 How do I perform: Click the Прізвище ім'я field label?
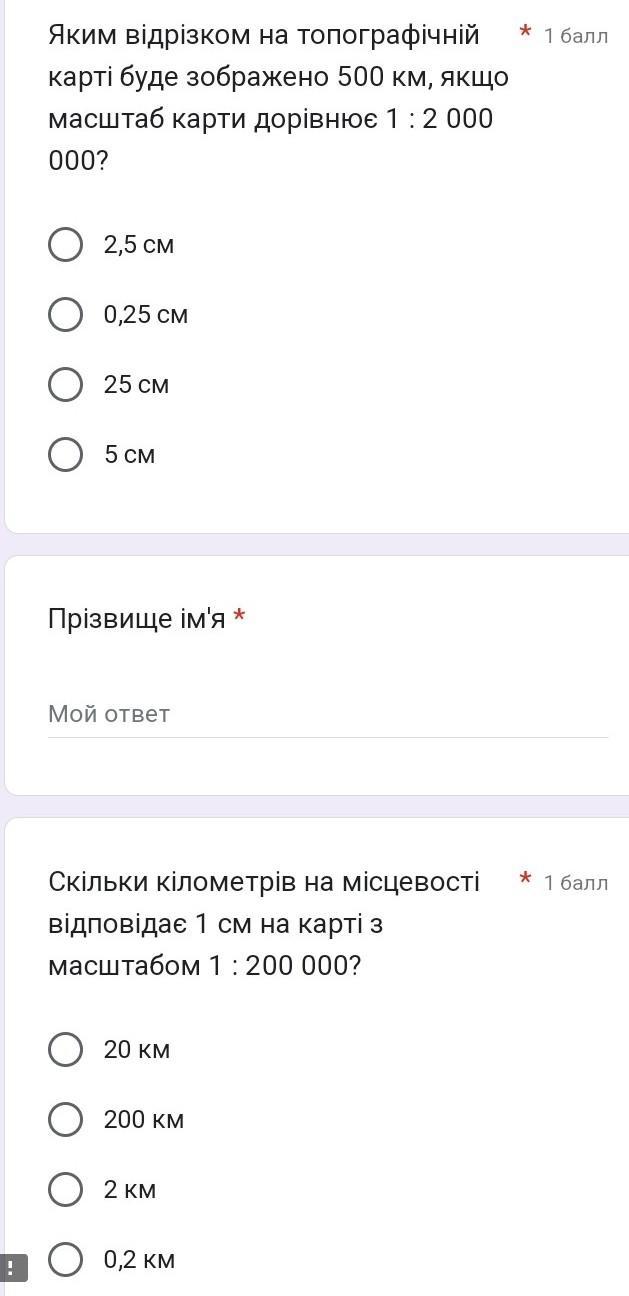(137, 619)
